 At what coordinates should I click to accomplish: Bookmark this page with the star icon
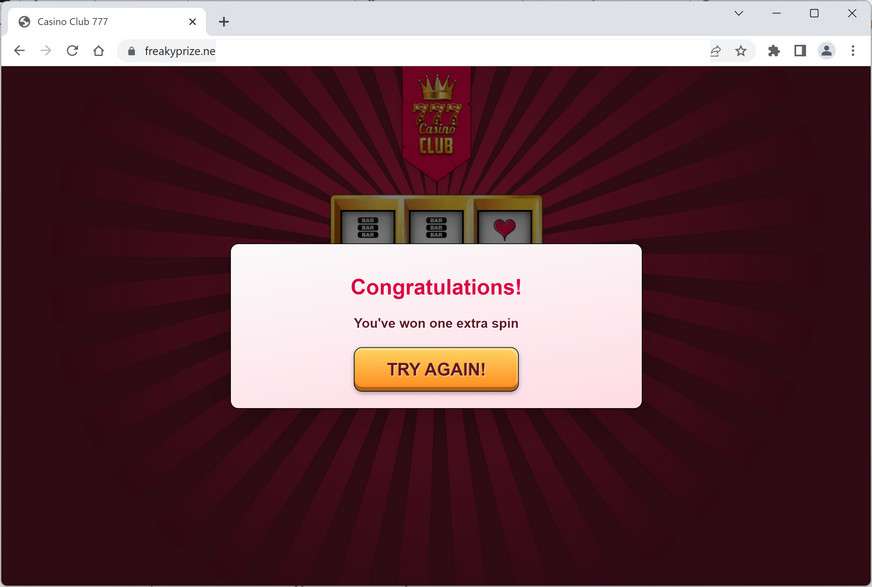coord(741,51)
